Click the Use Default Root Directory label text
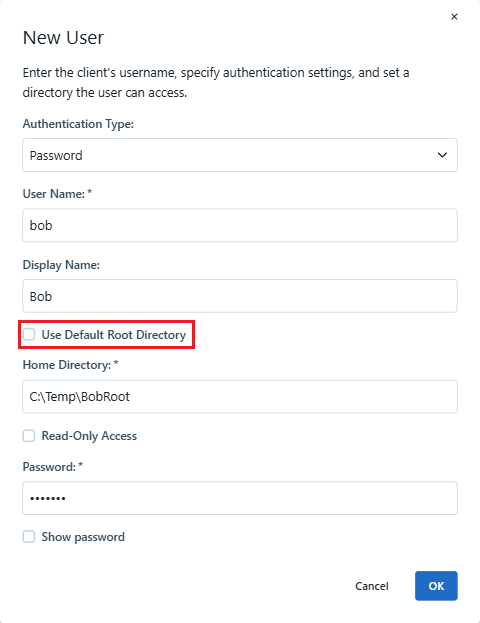Viewport: 480px width, 623px height. point(114,335)
